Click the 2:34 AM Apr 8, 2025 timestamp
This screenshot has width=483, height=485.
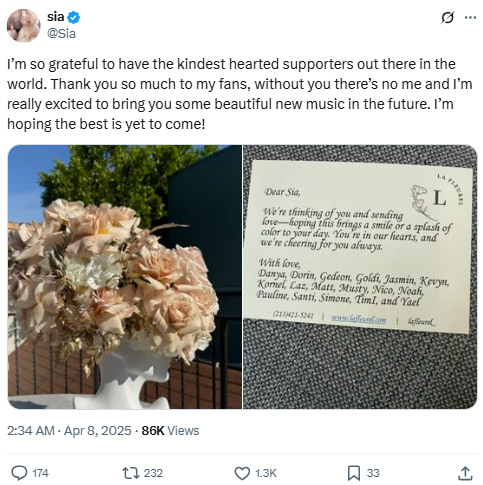[69, 430]
